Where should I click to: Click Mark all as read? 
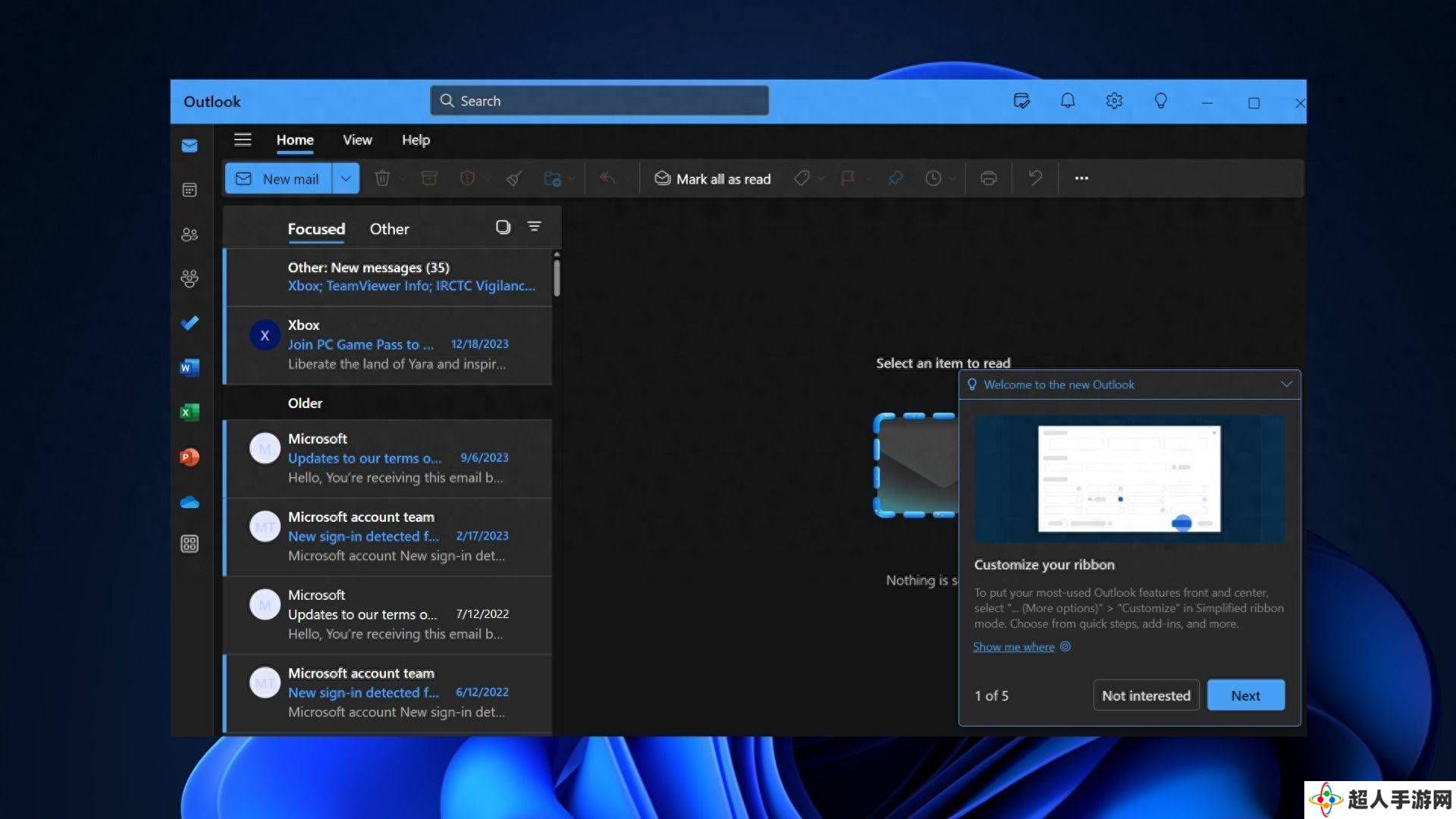[713, 179]
